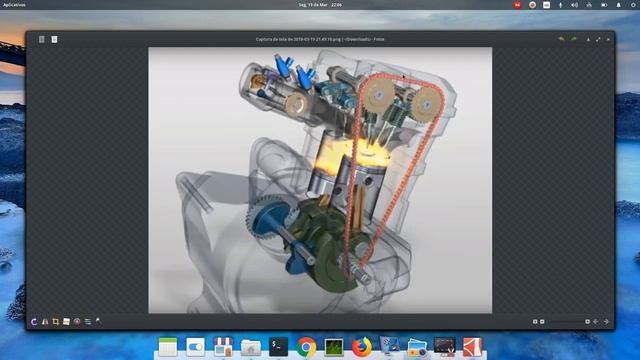This screenshot has height=360, width=640.
Task: Open the Aplicativos menu in the top panel
Action: pyautogui.click(x=14, y=5)
